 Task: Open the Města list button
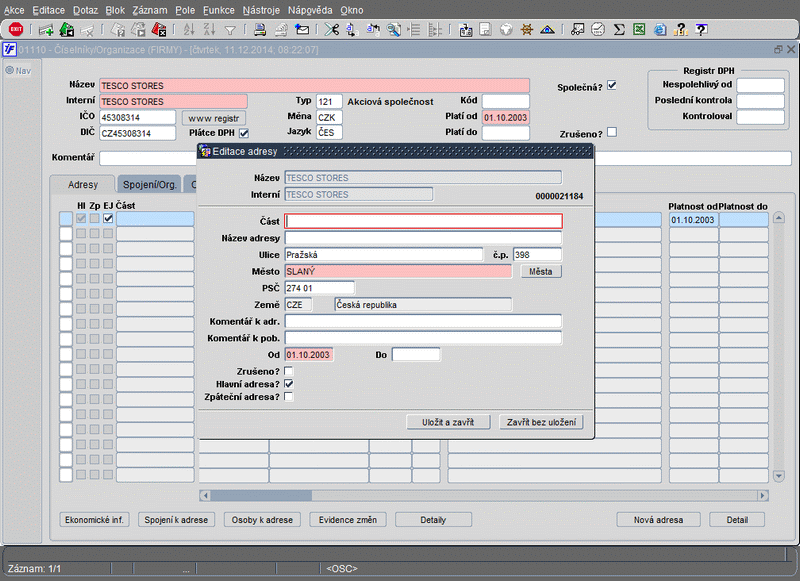coord(541,271)
